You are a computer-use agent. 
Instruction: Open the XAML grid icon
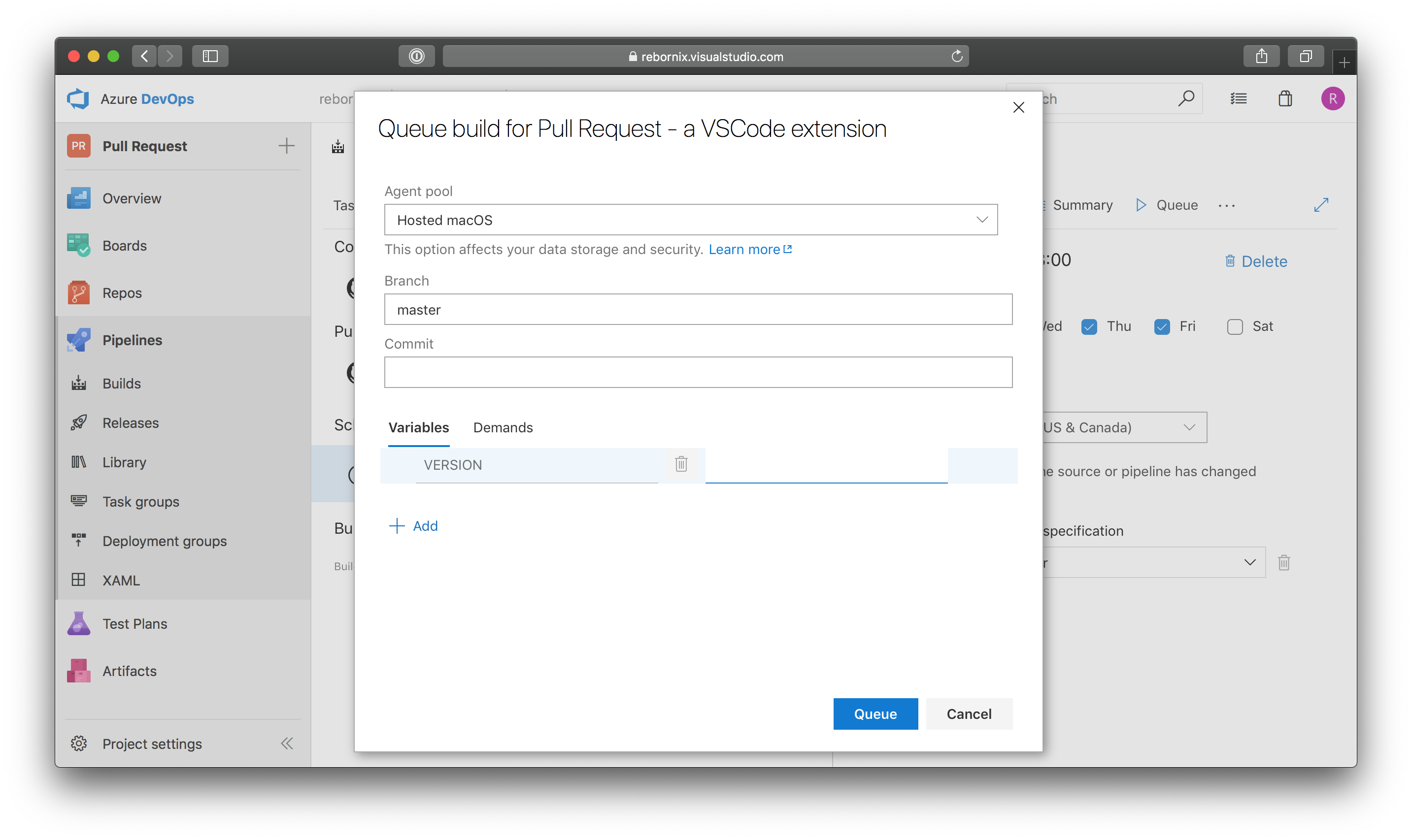coord(78,580)
